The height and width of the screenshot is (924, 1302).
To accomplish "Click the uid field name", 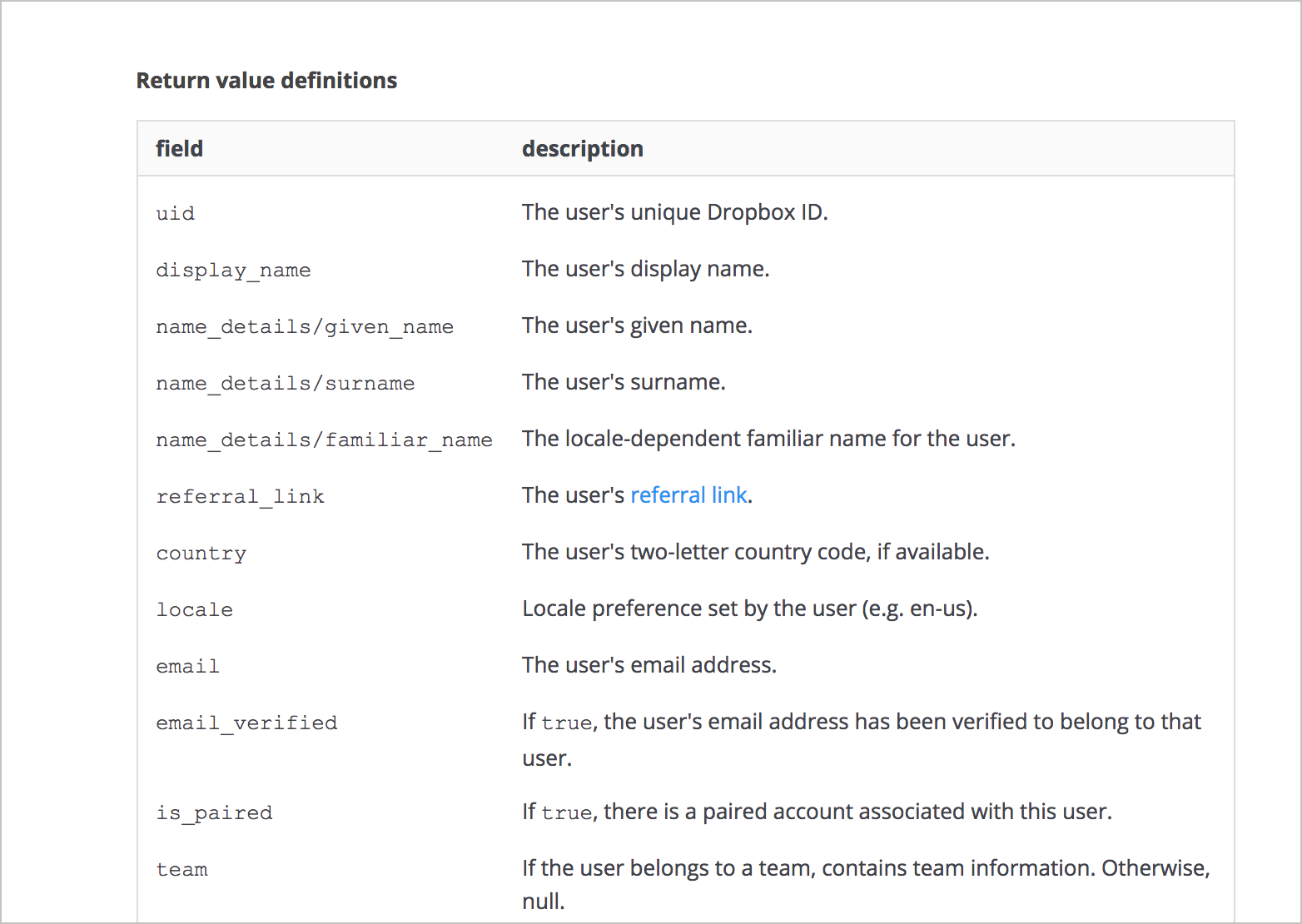I will (x=176, y=214).
